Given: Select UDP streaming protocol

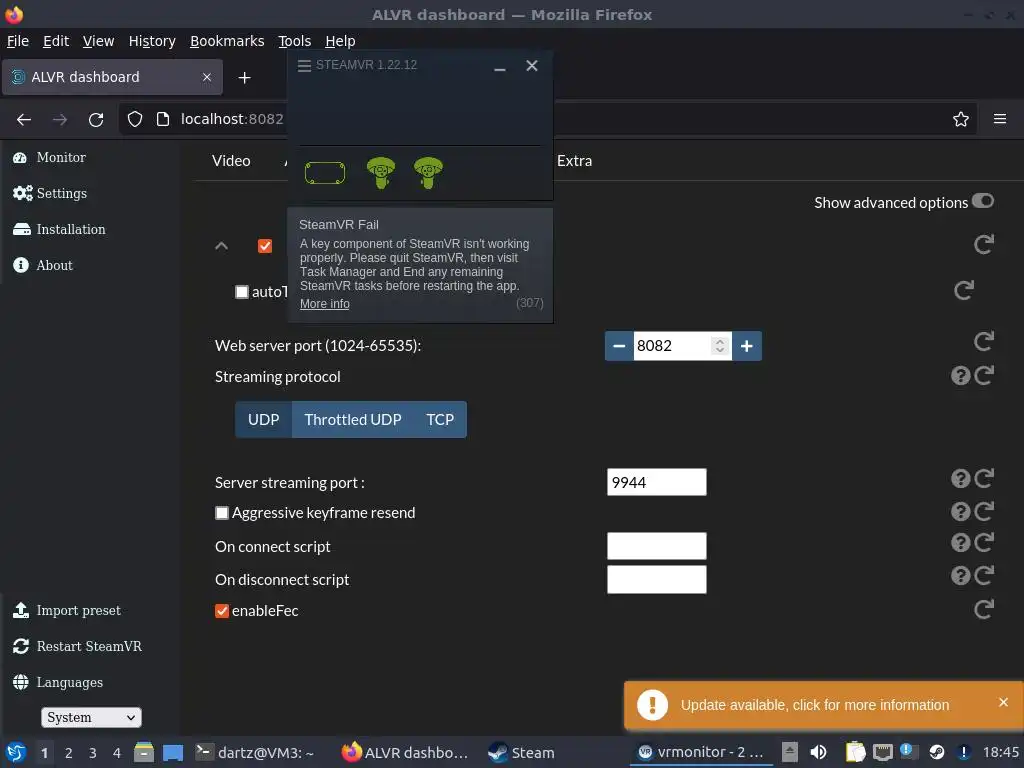Looking at the screenshot, I should [x=264, y=420].
